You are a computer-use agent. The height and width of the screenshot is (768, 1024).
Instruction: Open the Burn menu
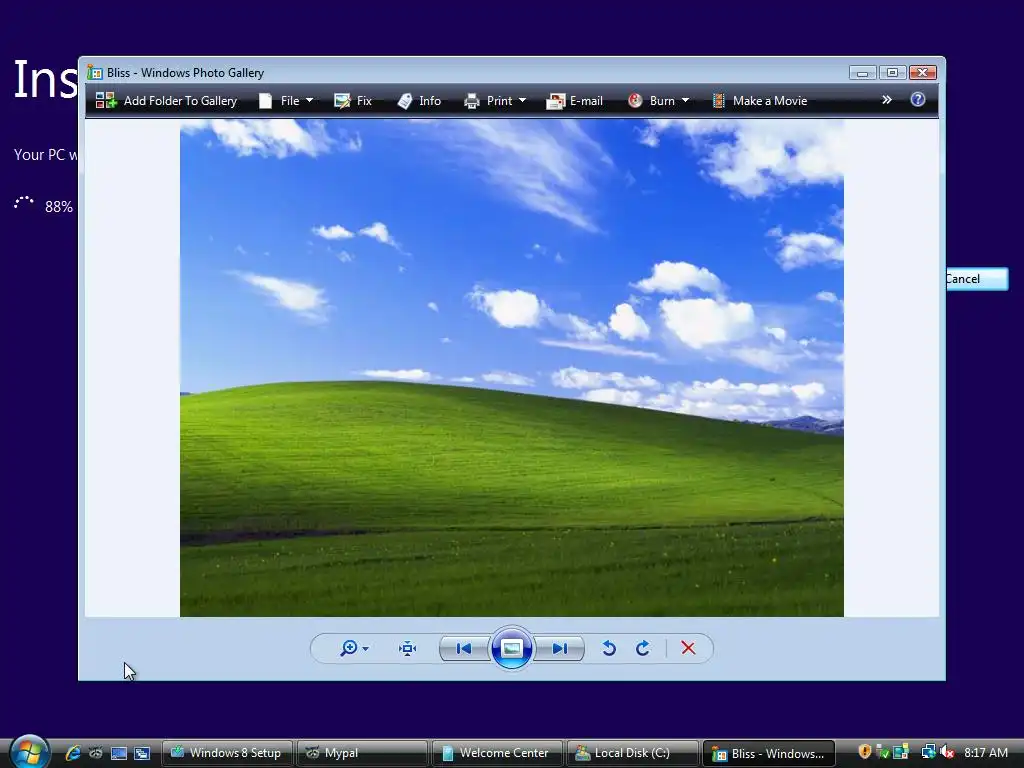click(x=658, y=101)
